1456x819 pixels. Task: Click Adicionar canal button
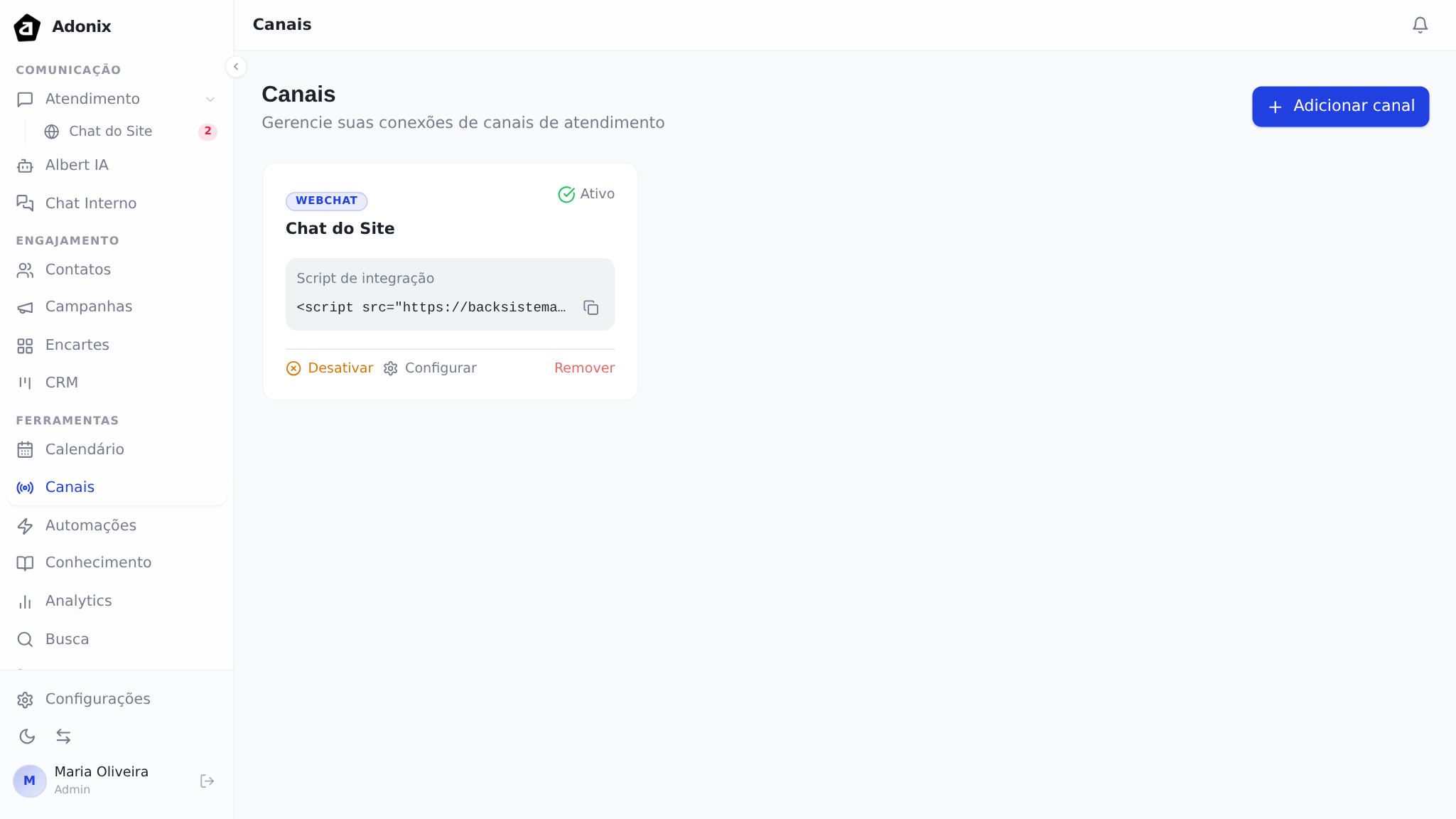pyautogui.click(x=1340, y=107)
